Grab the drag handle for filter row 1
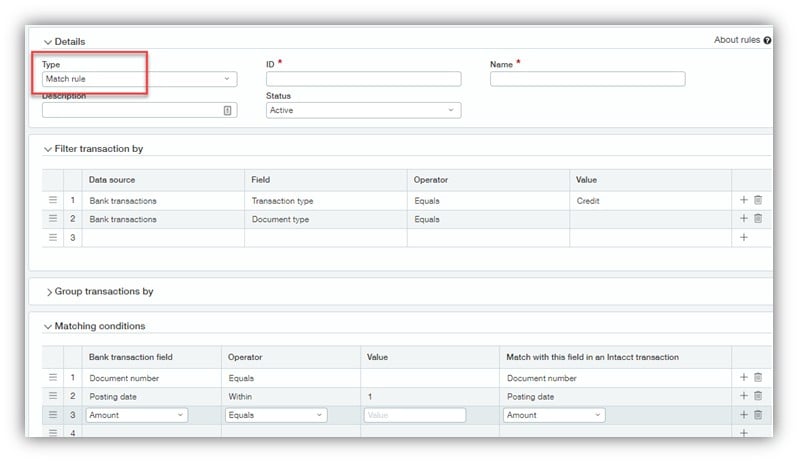This screenshot has width=798, height=462. [53, 200]
